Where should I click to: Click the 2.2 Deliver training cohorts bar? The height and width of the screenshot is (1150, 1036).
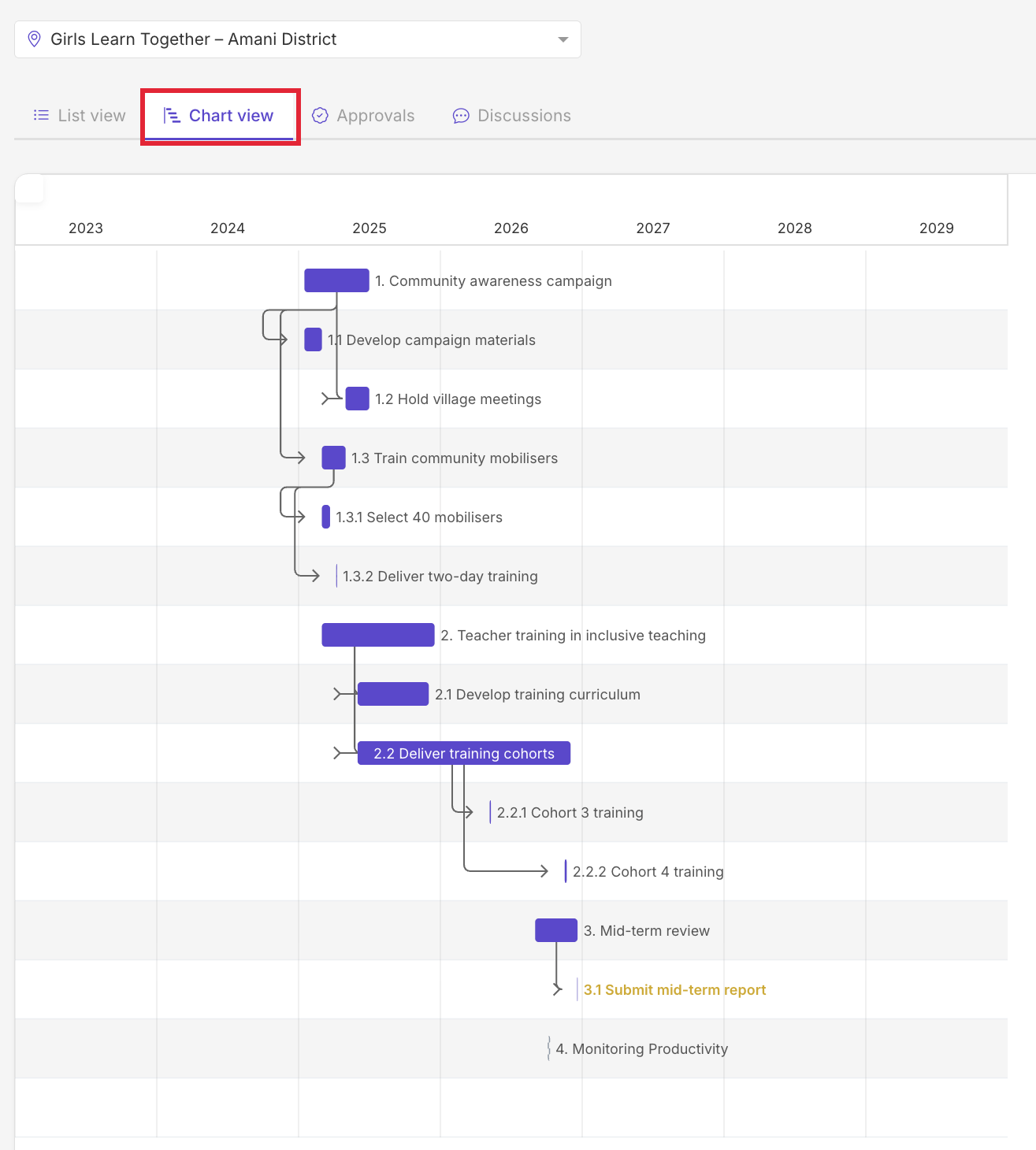464,753
